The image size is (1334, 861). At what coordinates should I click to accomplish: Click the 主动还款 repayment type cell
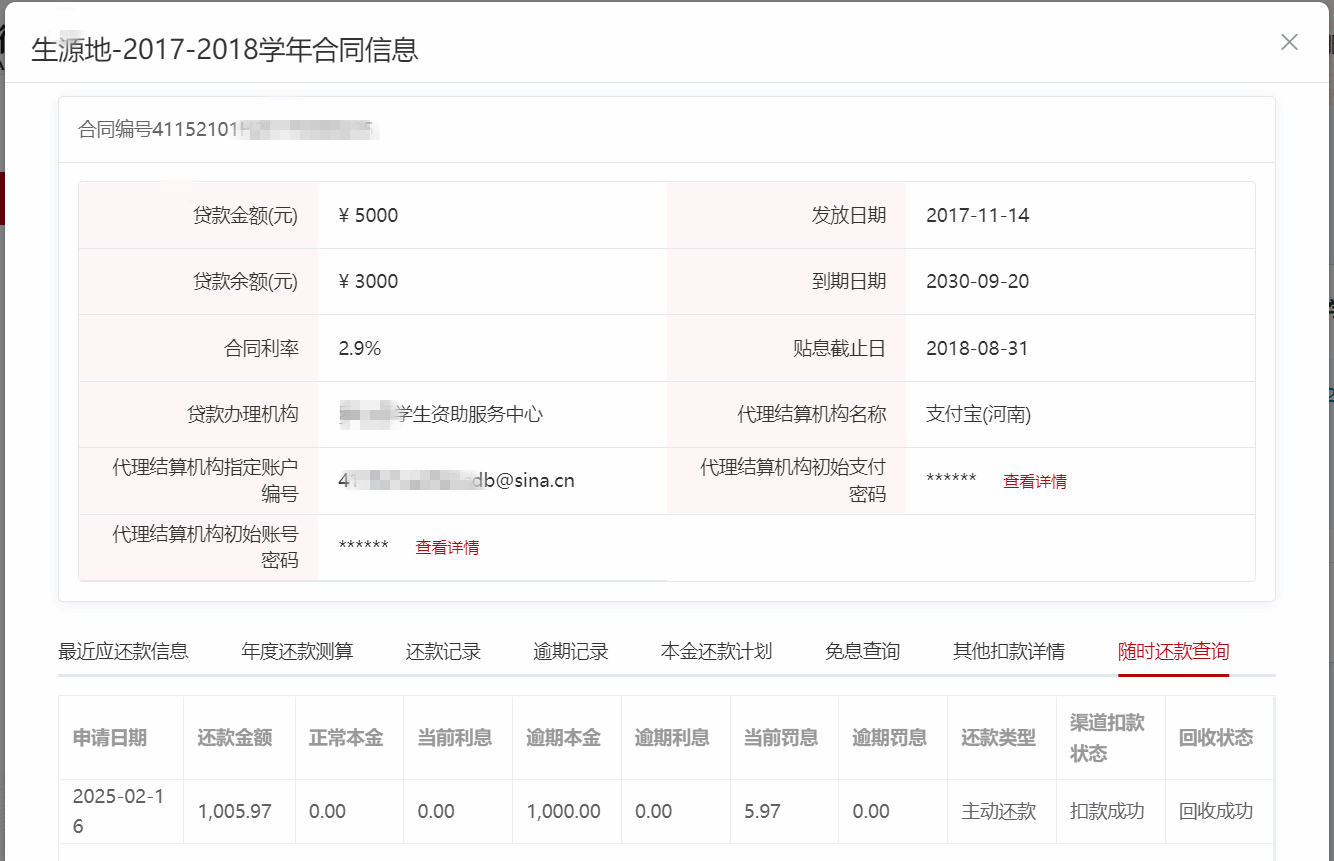point(998,812)
